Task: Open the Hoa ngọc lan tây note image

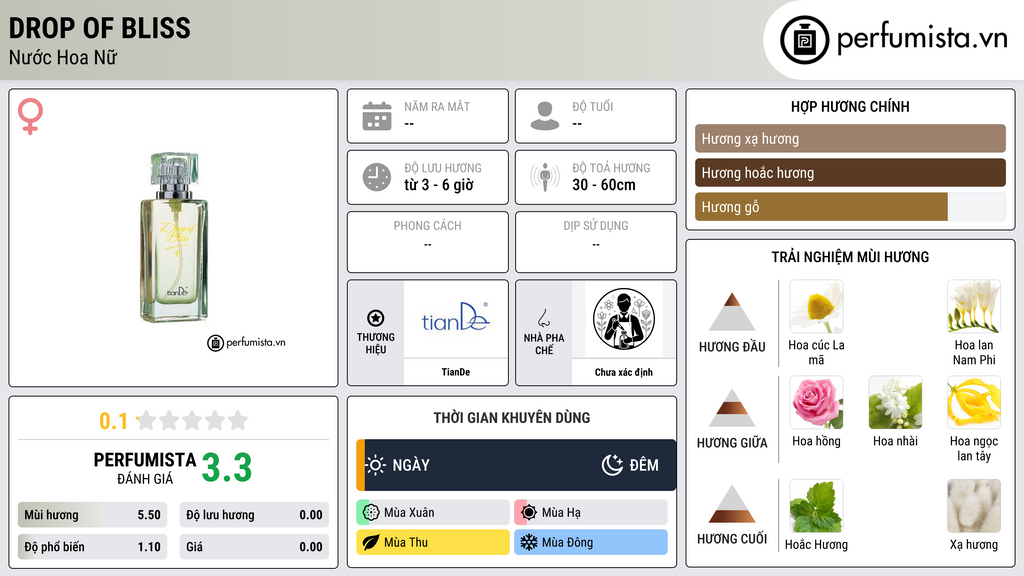Action: 974,402
